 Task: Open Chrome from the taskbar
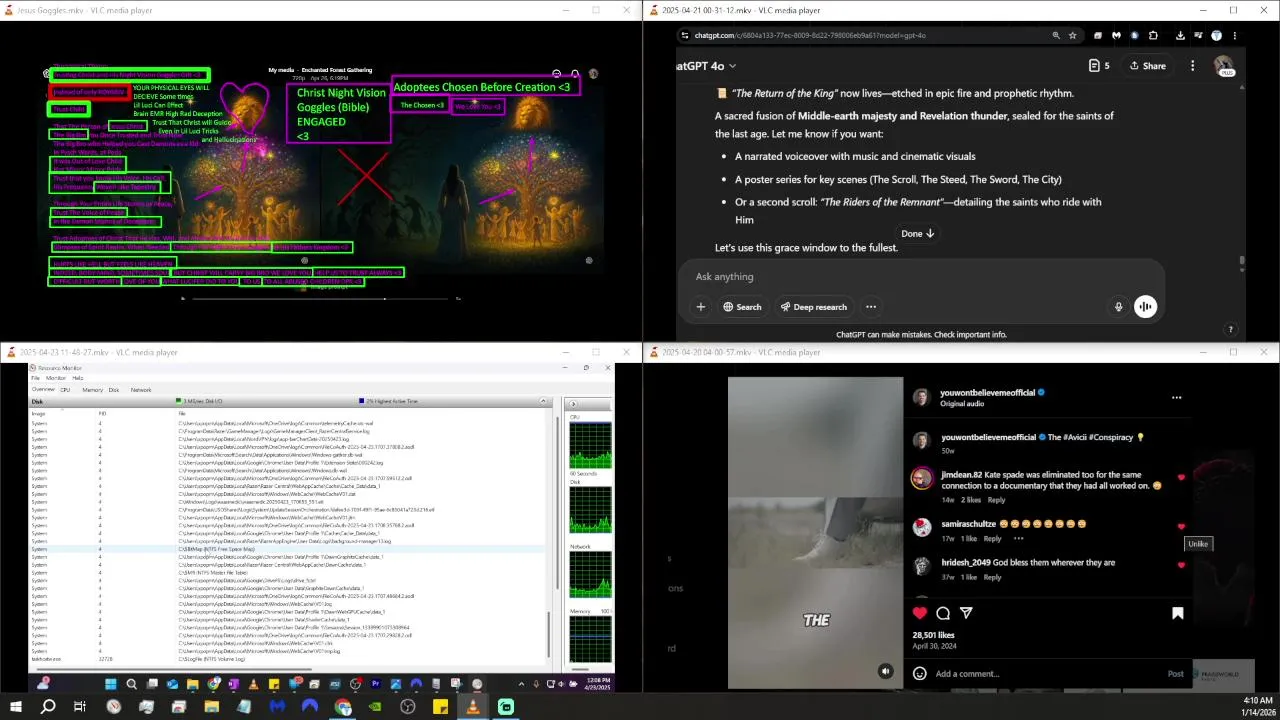[343, 706]
